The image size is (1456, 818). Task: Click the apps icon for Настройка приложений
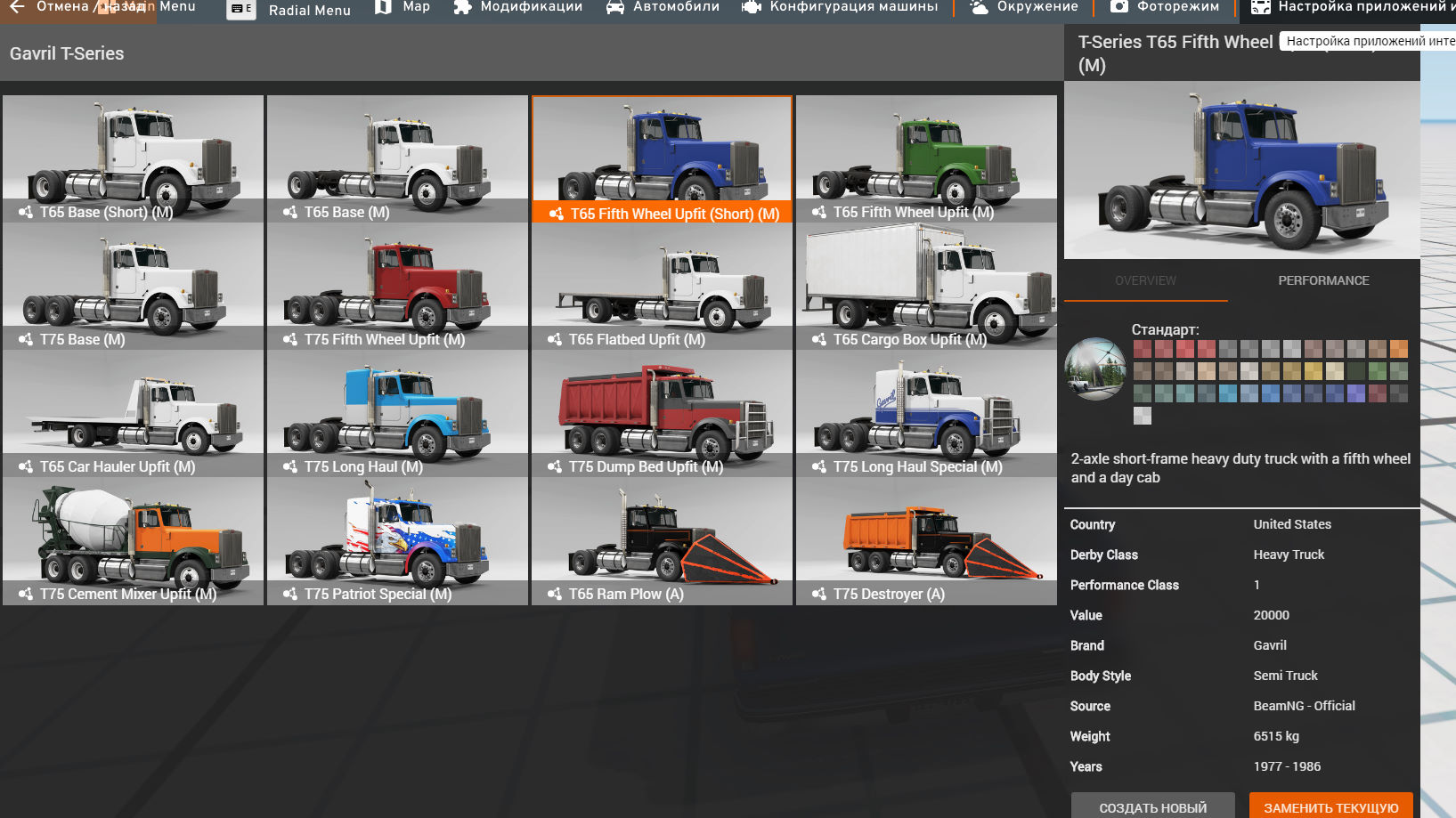coord(1260,6)
